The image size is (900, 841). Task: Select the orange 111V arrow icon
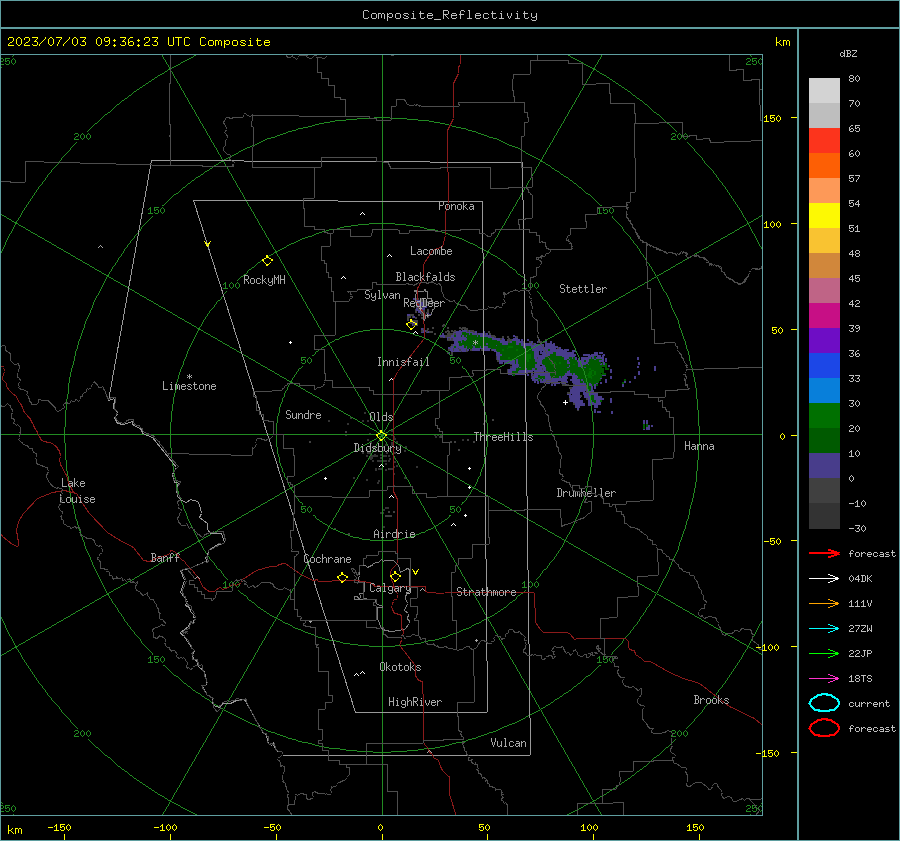pos(824,603)
